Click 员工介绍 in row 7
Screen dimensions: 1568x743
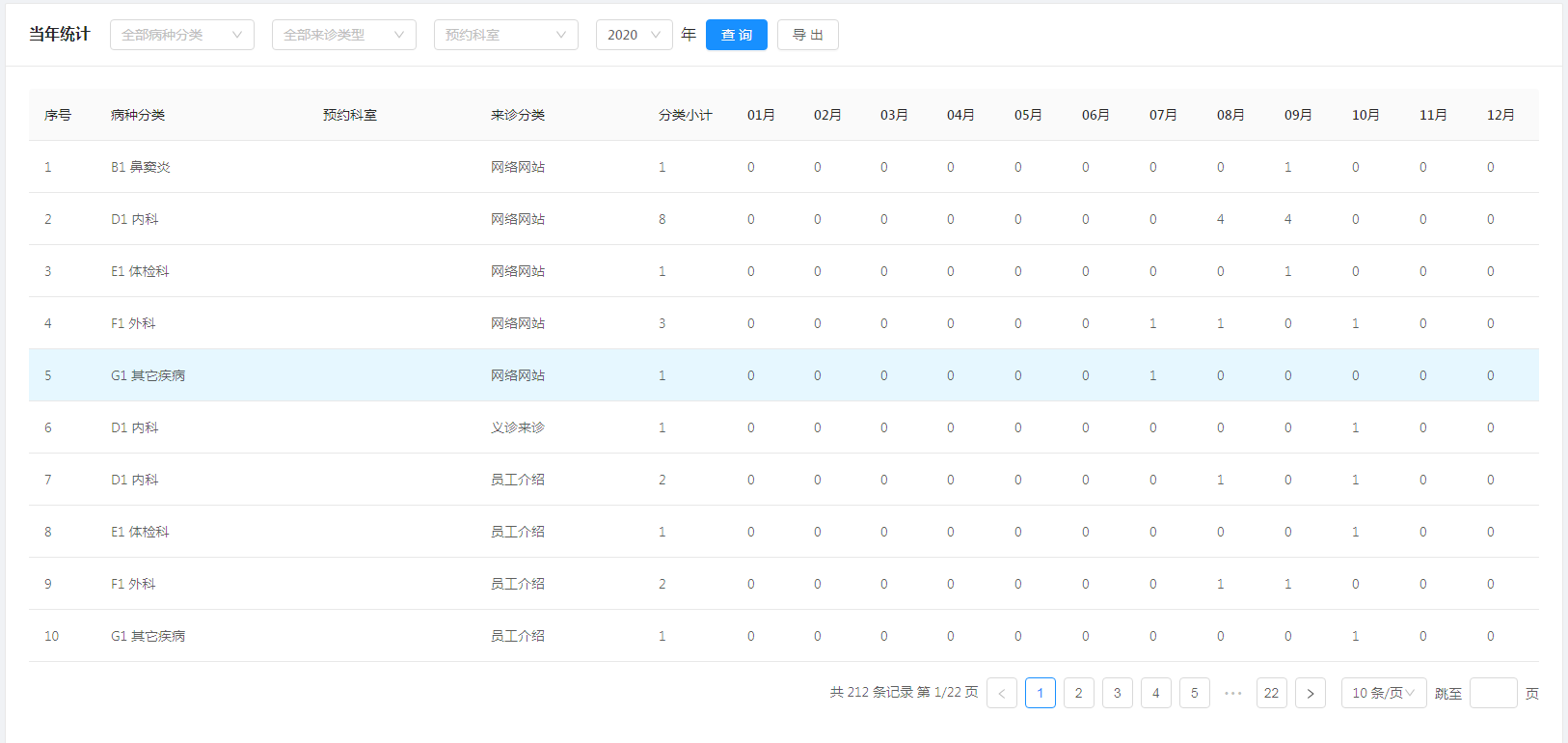pyautogui.click(x=518, y=480)
